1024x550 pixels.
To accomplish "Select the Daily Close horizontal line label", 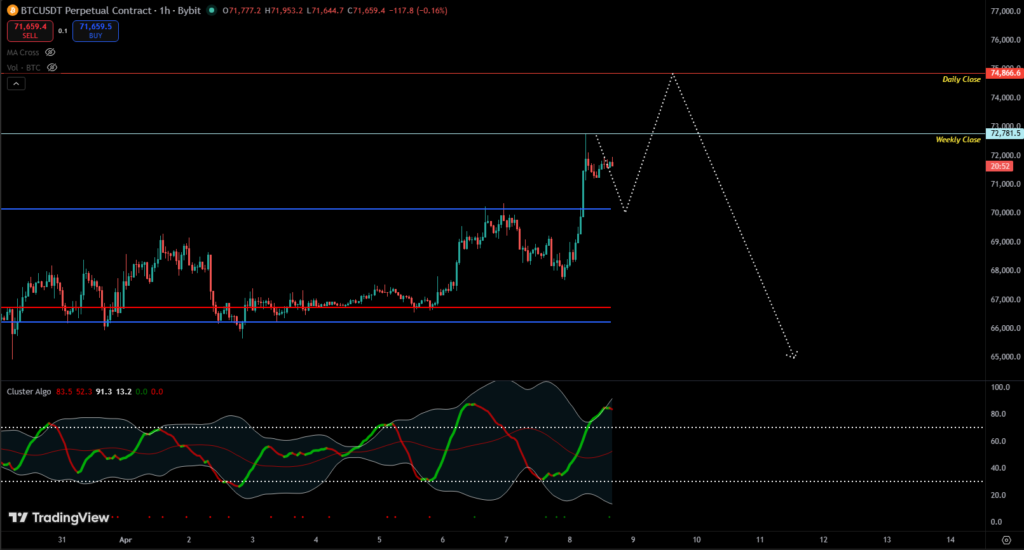I will (961, 79).
